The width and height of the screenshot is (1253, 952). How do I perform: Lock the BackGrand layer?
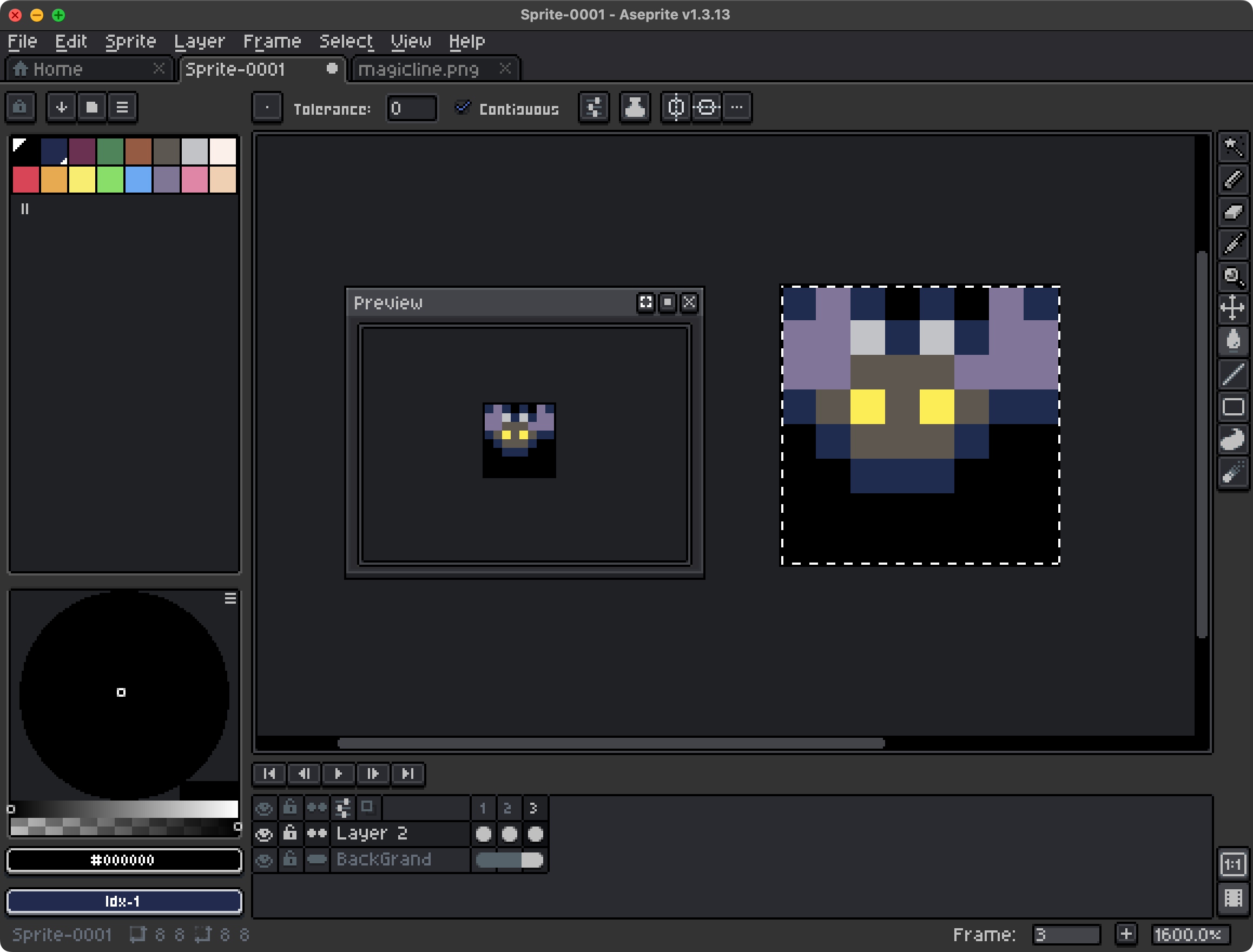(x=291, y=860)
